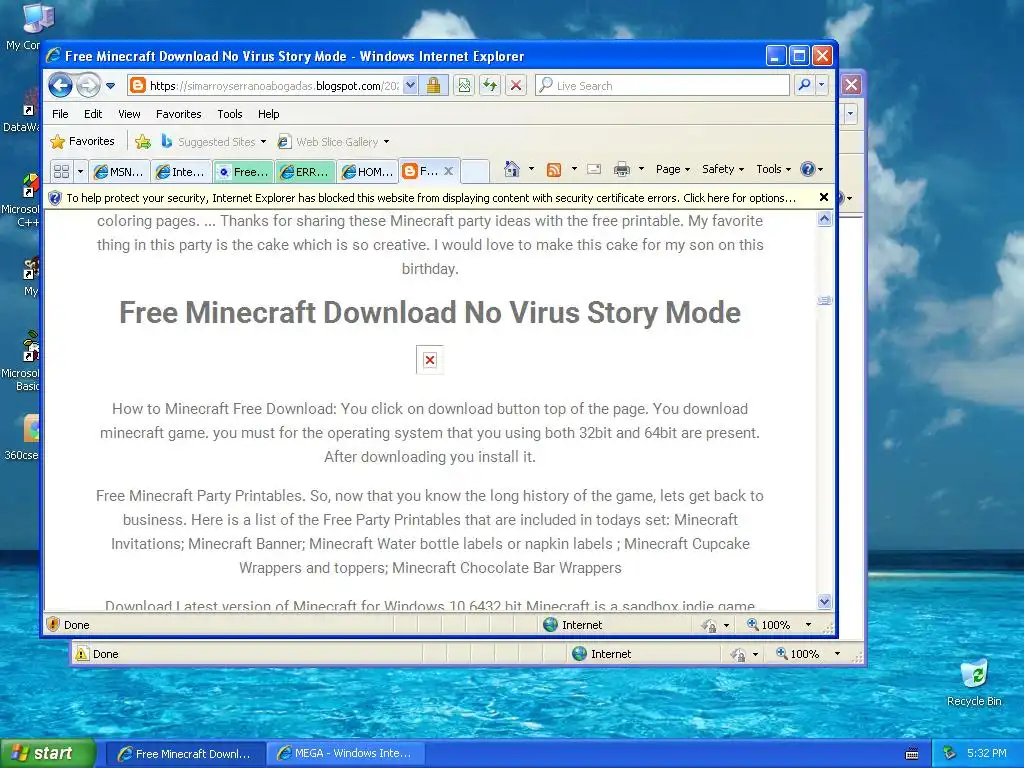The height and width of the screenshot is (768, 1024).
Task: Dismiss the information bar with its X
Action: (824, 197)
